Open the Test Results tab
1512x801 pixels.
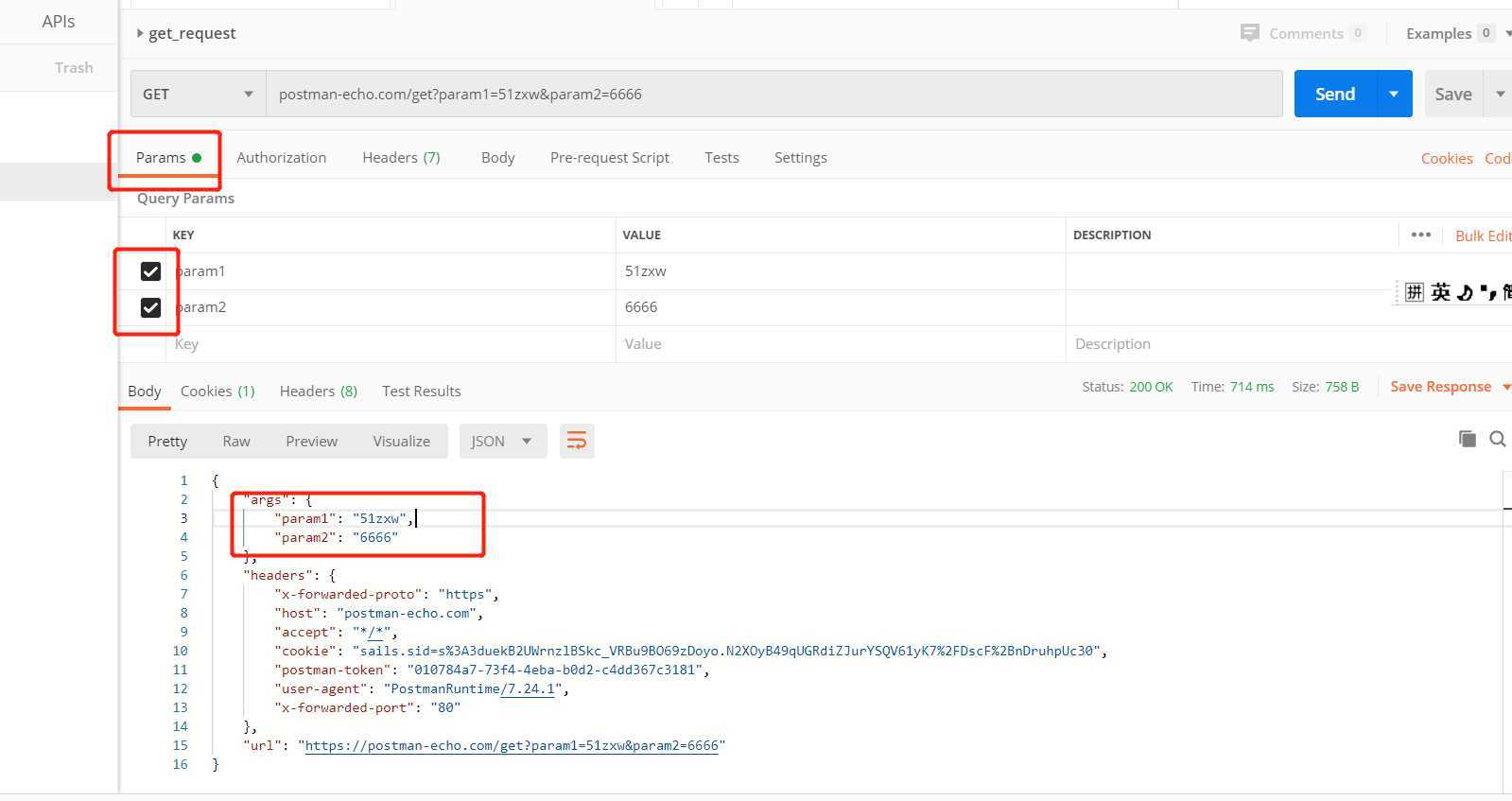point(421,392)
